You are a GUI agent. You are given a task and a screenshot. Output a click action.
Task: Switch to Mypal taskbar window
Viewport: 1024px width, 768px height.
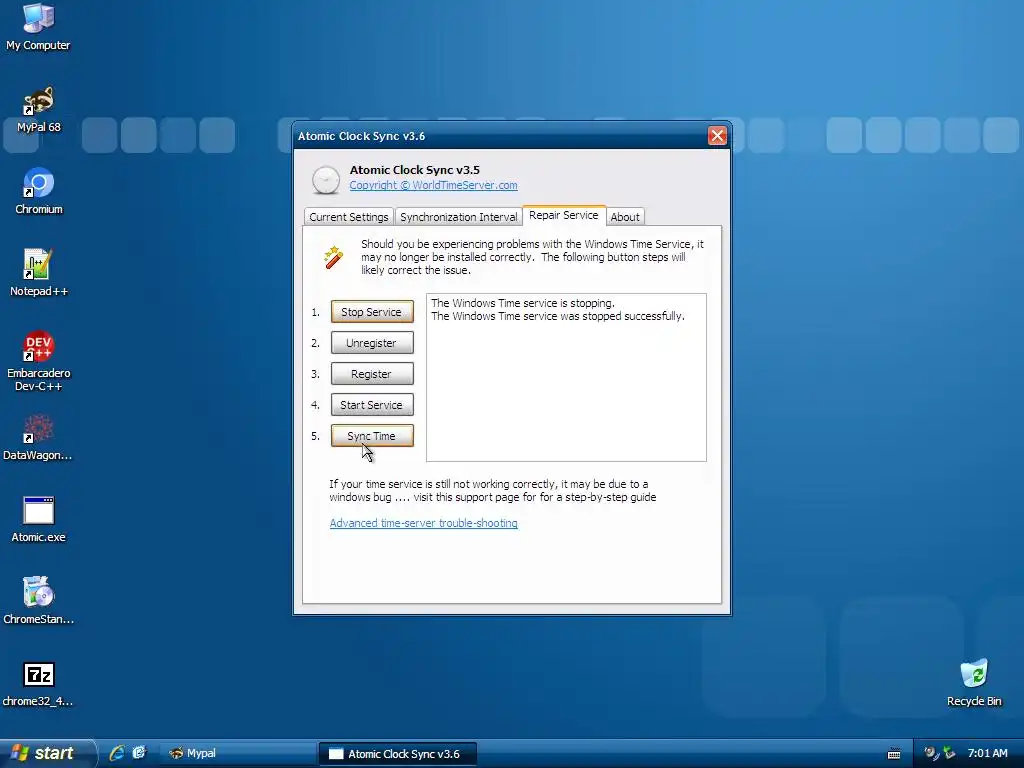[238, 754]
